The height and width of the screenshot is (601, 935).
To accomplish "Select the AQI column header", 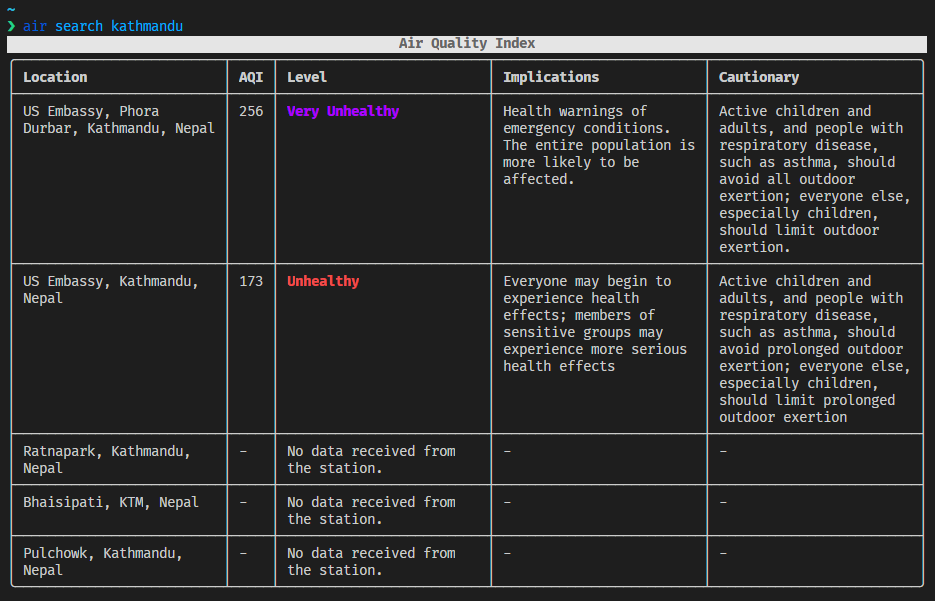I will pyautogui.click(x=250, y=77).
